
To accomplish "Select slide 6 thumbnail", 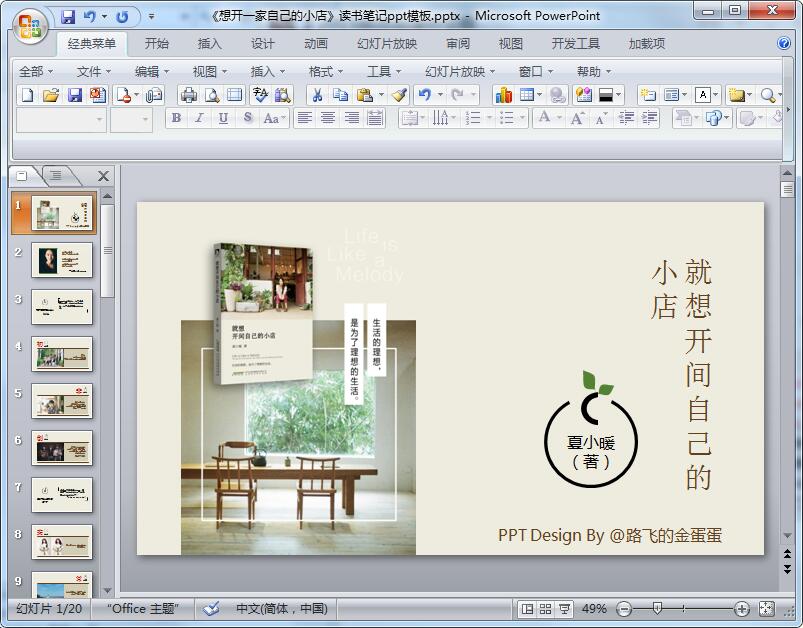I will point(62,448).
